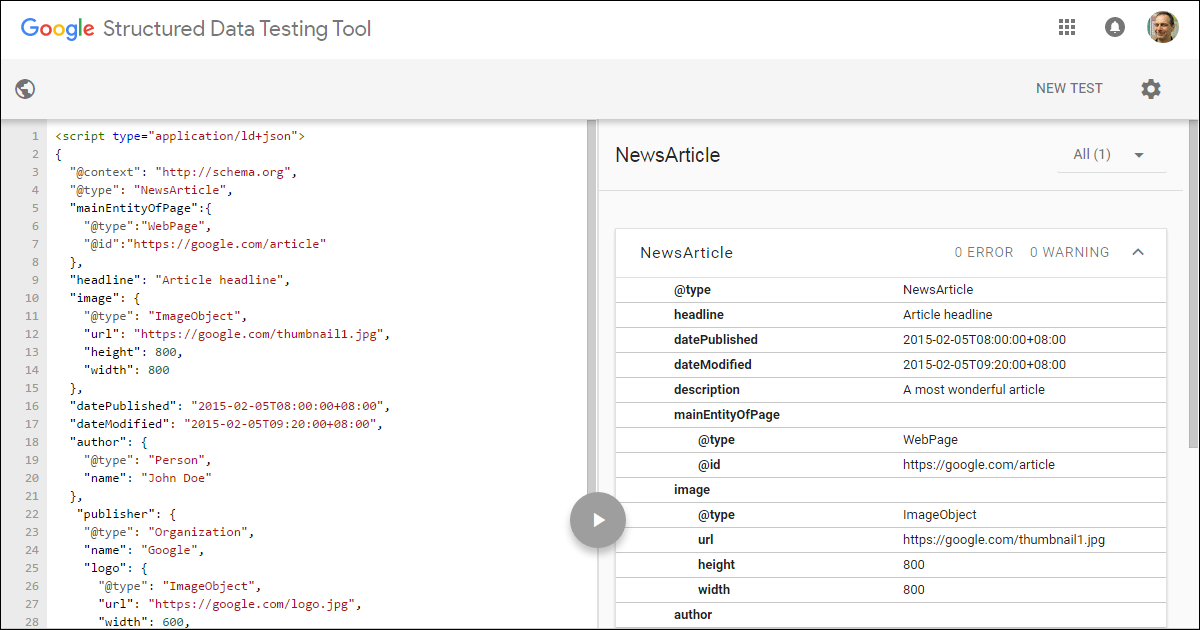The width and height of the screenshot is (1200, 630).
Task: Click code line 1 script tag
Action: [x=180, y=136]
